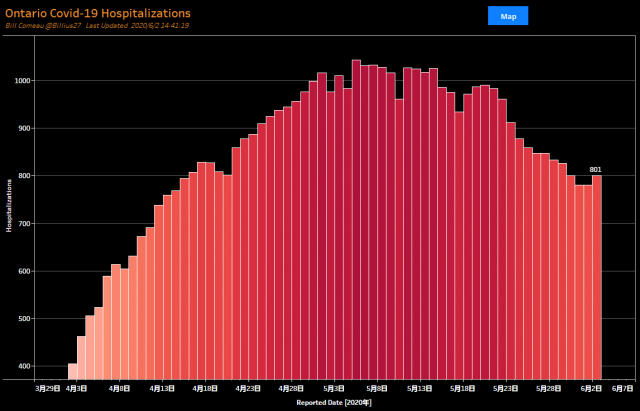Screen dimensions: 640x411
Task: Click the 5月3日 date axis label
Action: point(333,389)
